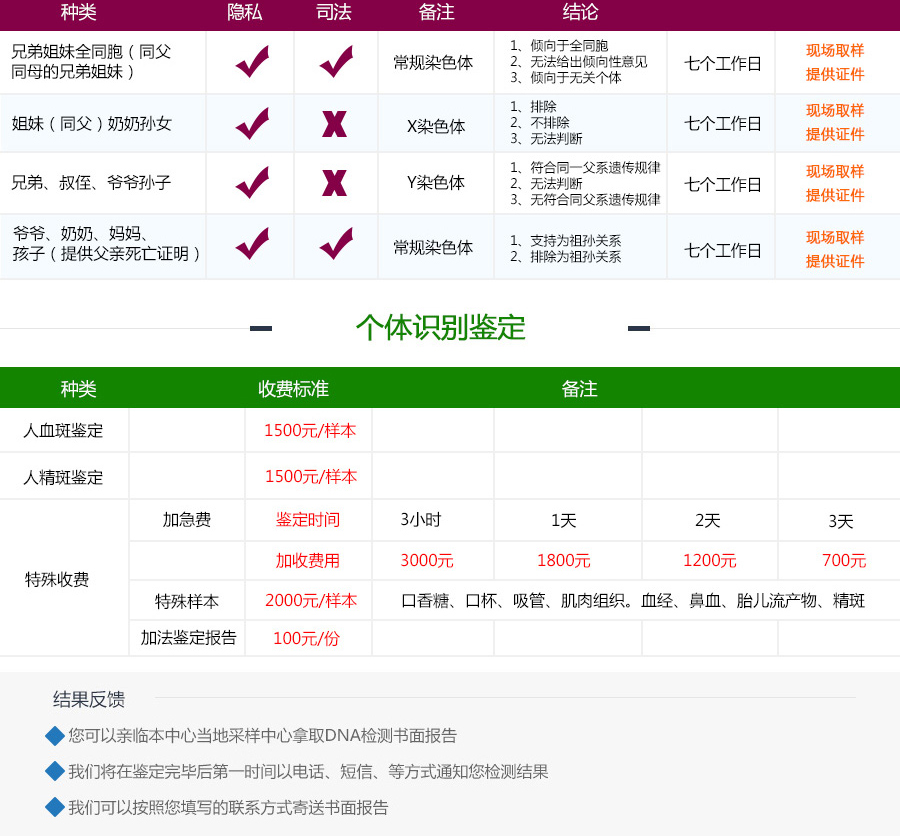Click the blue diamond beside 我们将在鉴定完毕后
Viewport: 900px width, 838px height.
(55, 771)
